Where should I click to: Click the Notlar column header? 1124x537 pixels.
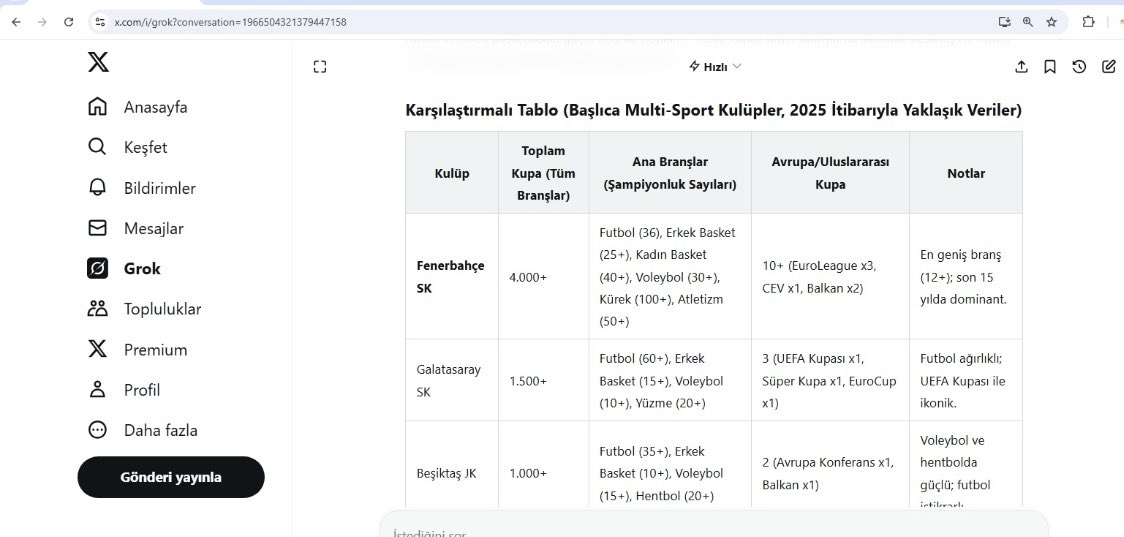coord(966,173)
